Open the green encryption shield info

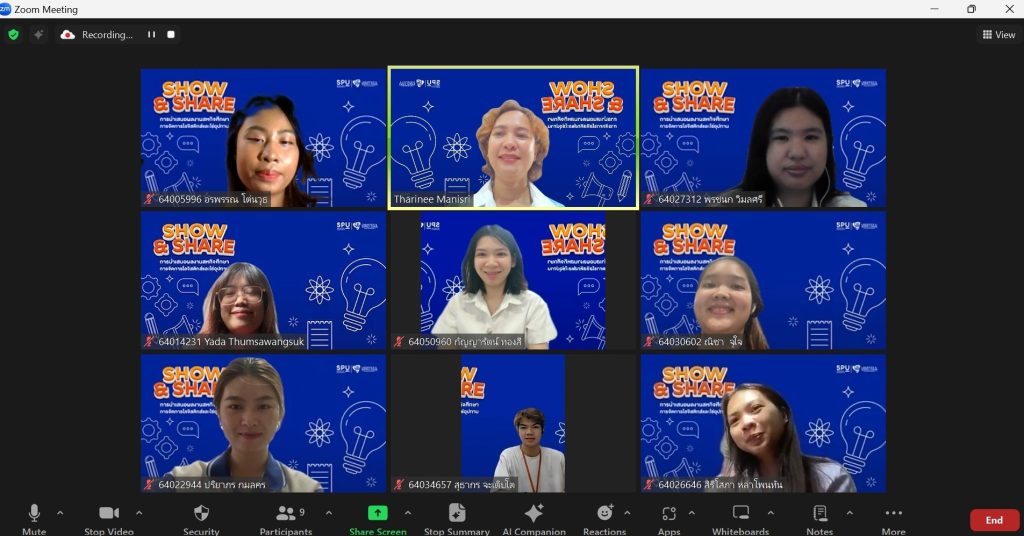14,35
